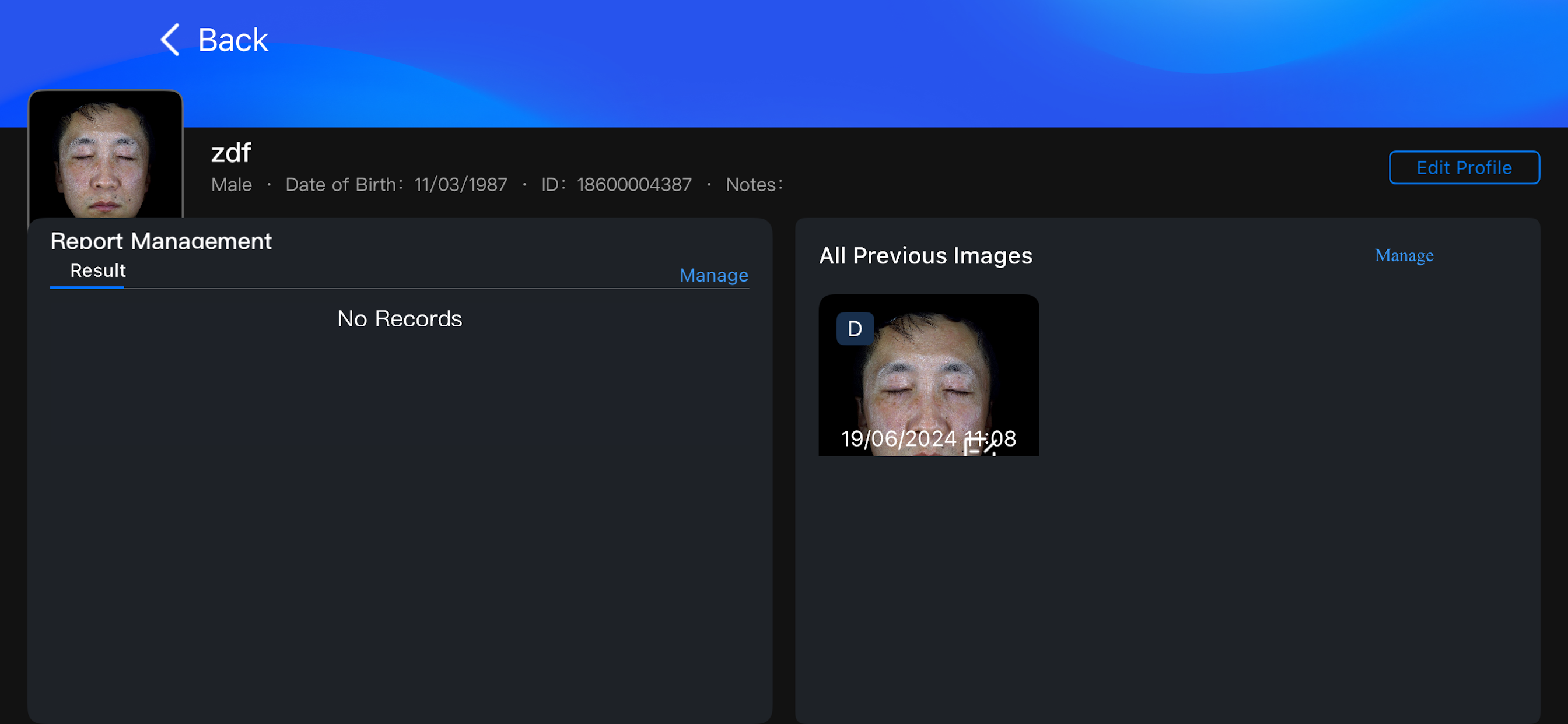This screenshot has width=1568, height=724.
Task: Click Manage in Report Management panel
Action: coord(713,276)
